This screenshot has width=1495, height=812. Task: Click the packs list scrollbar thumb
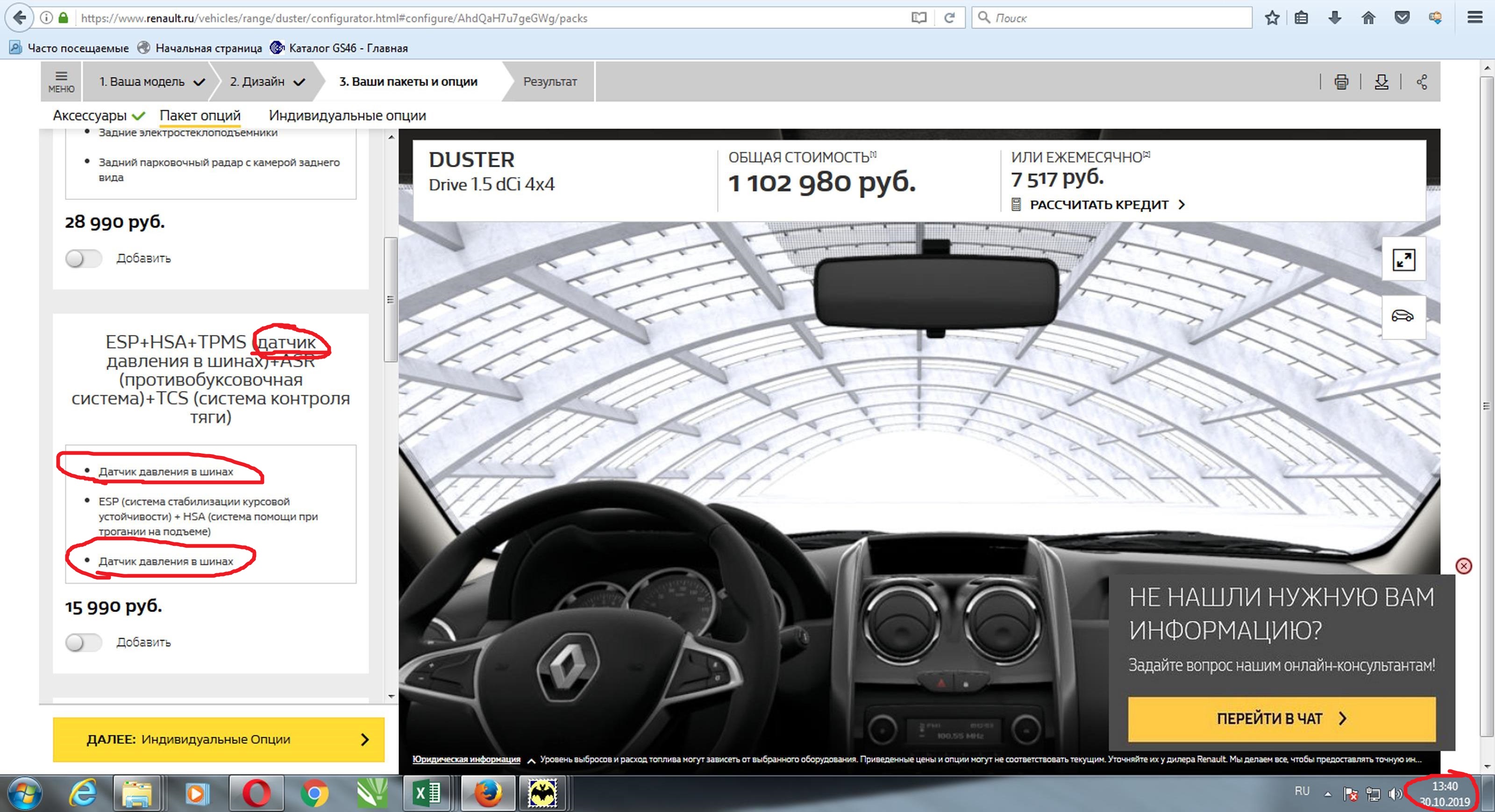[391, 299]
